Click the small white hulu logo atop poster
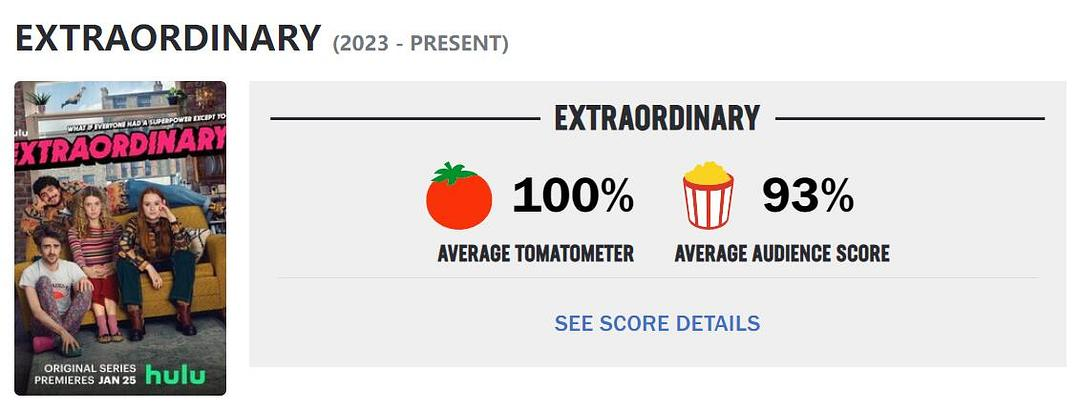 22,131
